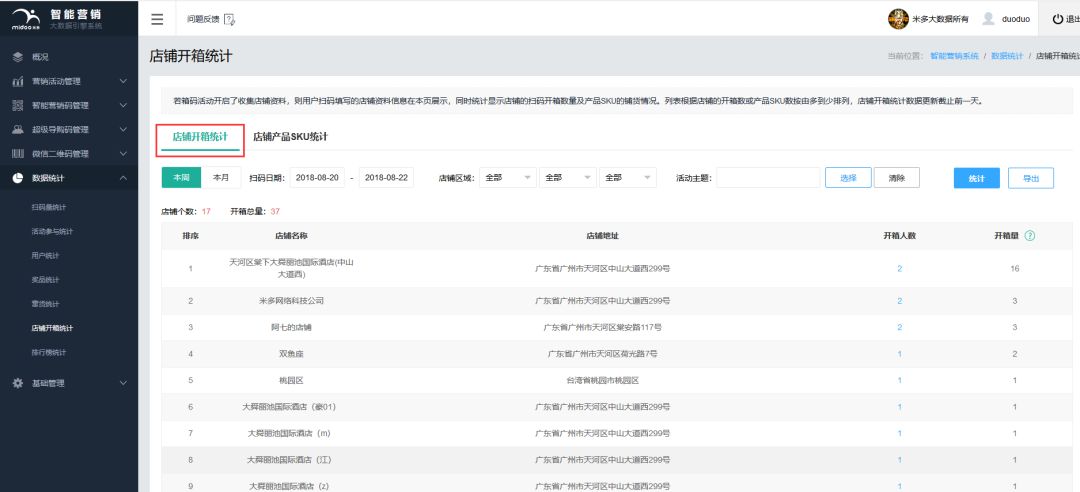The width and height of the screenshot is (1080, 492).
Task: Click the store name 阿七的店铺
Action: [291, 327]
